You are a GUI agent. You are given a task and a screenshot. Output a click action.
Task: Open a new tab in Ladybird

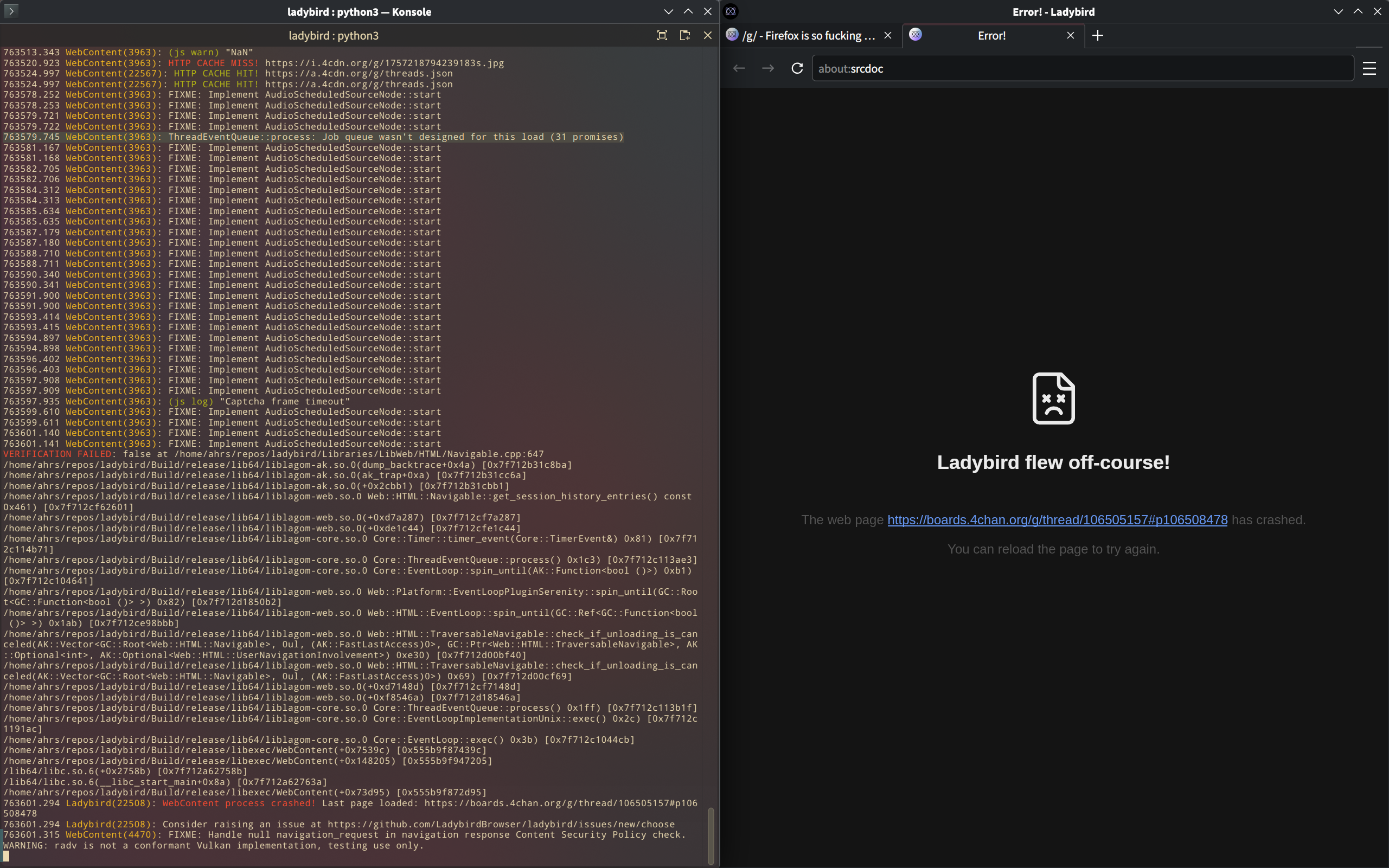(1097, 36)
